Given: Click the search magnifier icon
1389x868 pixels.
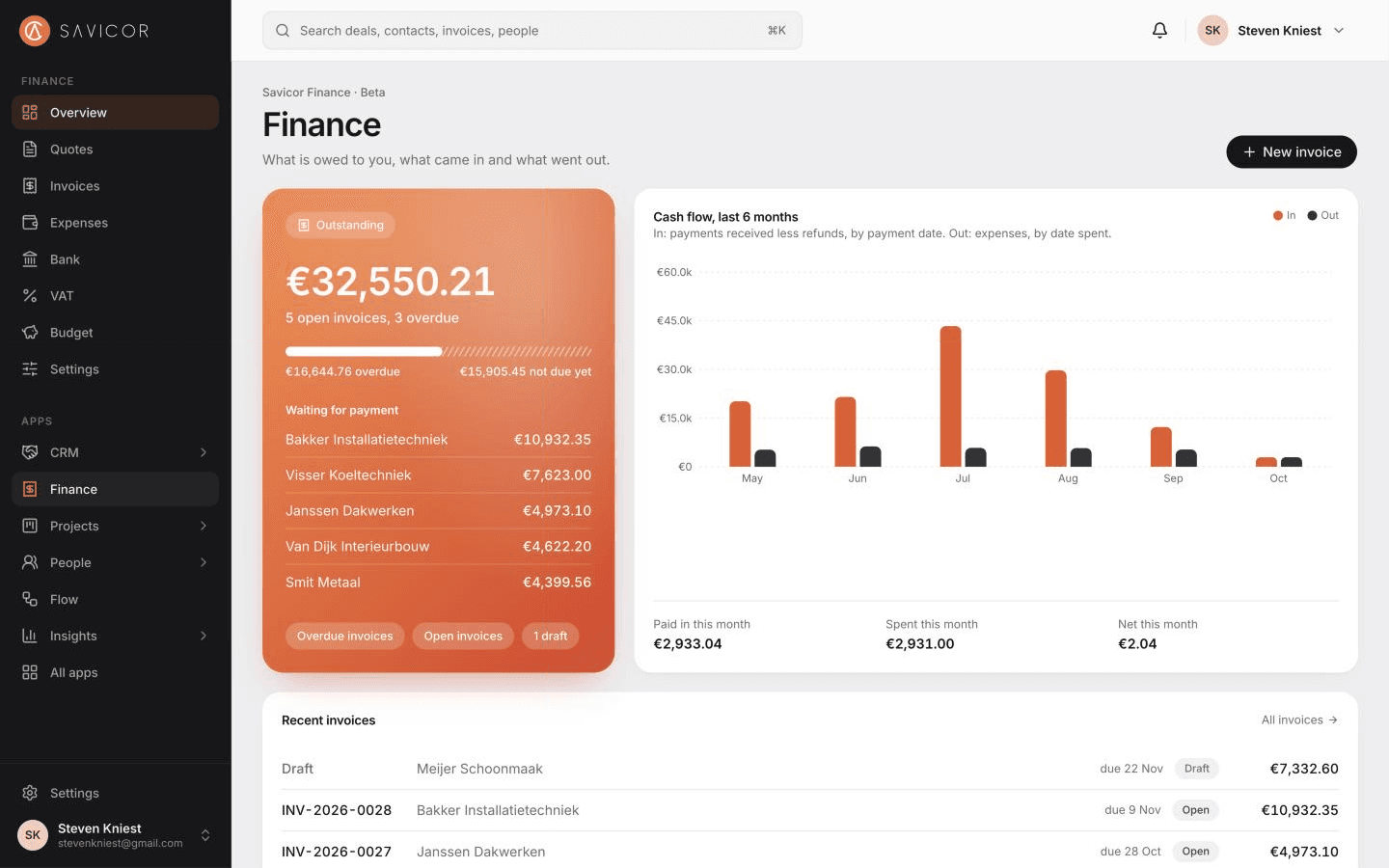Looking at the screenshot, I should [x=283, y=31].
